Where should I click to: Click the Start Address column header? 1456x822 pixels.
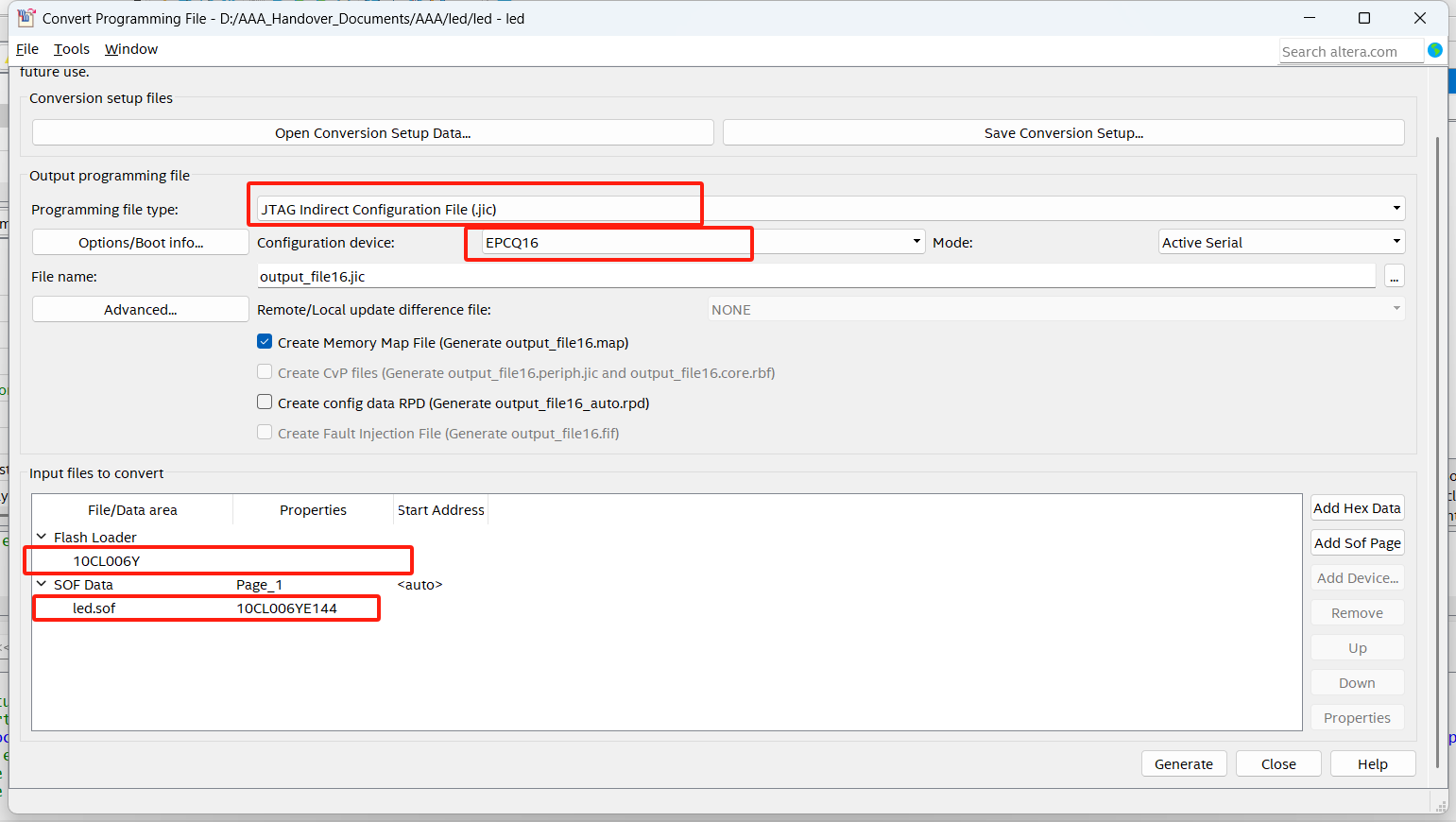pyautogui.click(x=440, y=509)
